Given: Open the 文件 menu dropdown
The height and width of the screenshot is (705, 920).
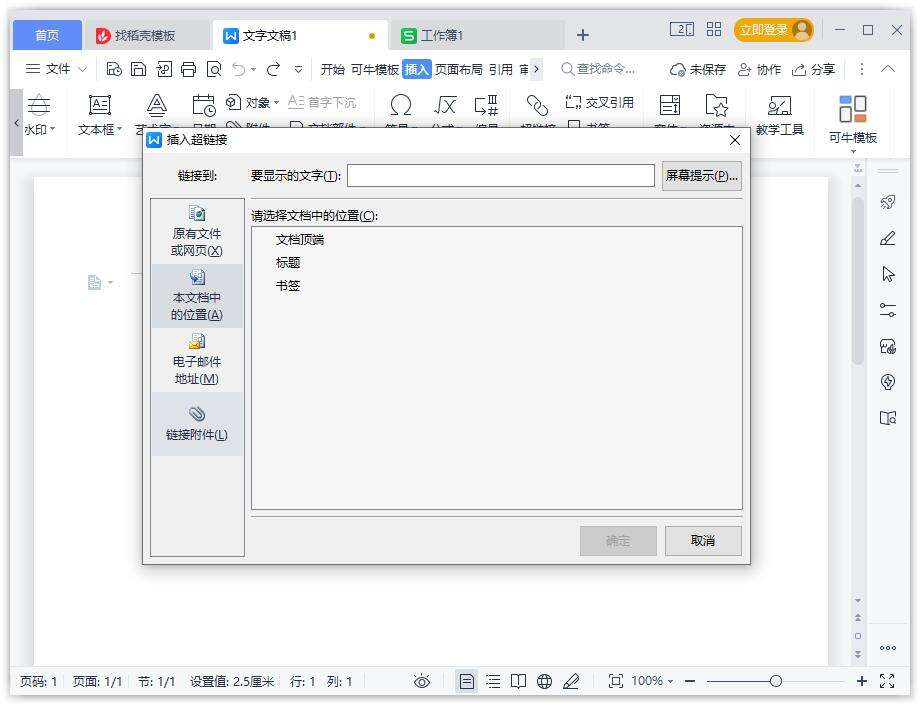Looking at the screenshot, I should click(x=56, y=69).
